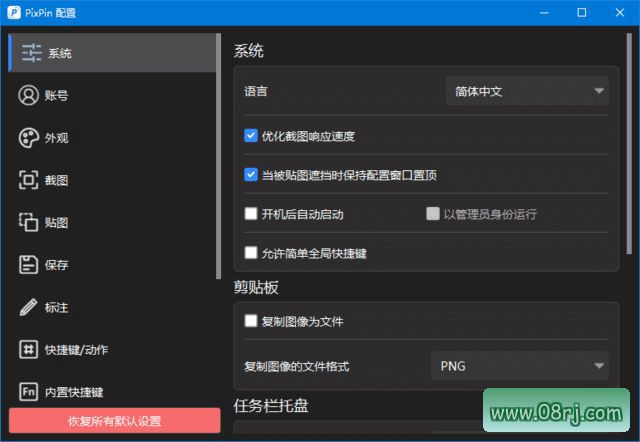Switch to the 外观 page label

coord(56,138)
